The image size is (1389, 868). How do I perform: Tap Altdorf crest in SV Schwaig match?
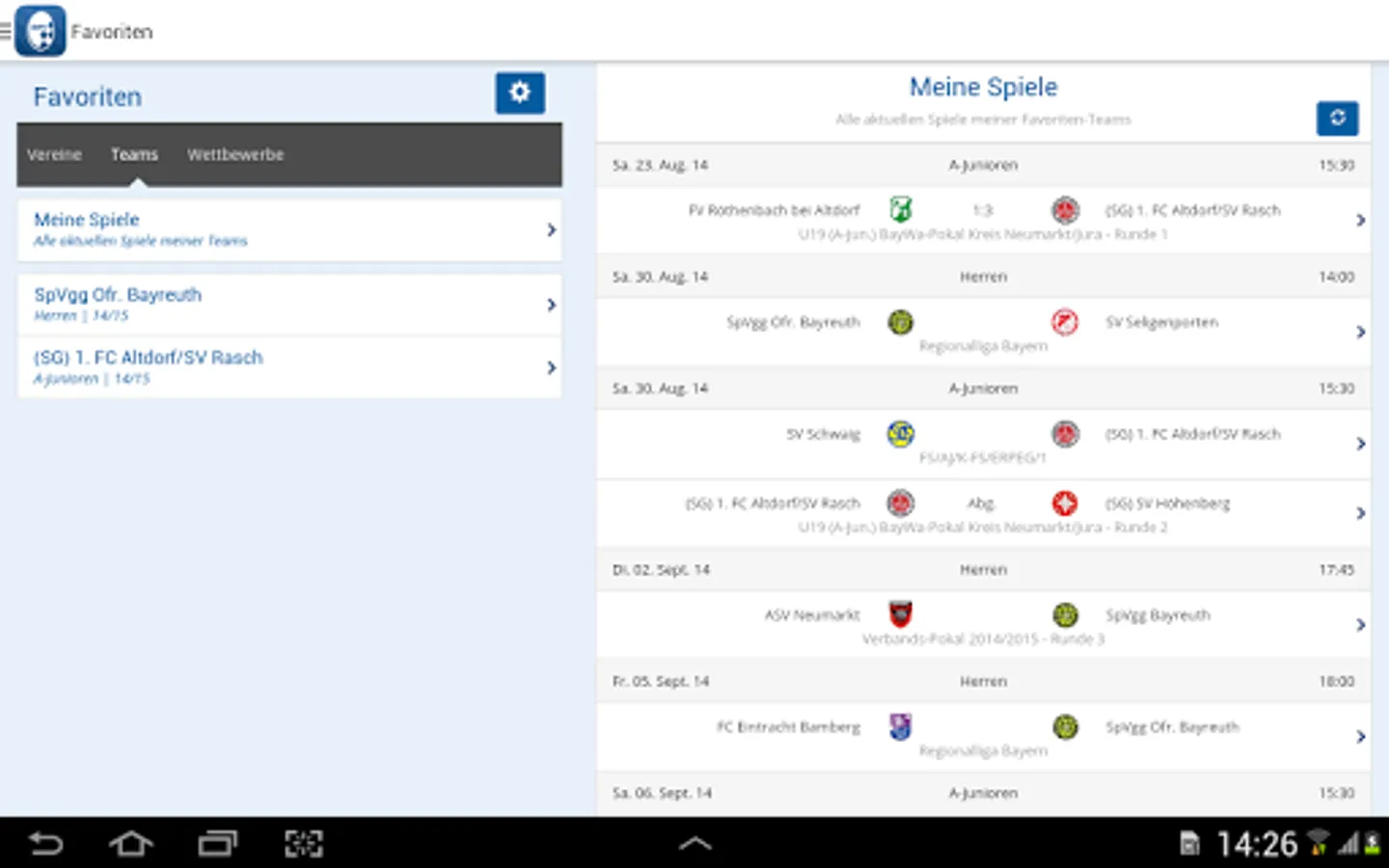click(1065, 434)
